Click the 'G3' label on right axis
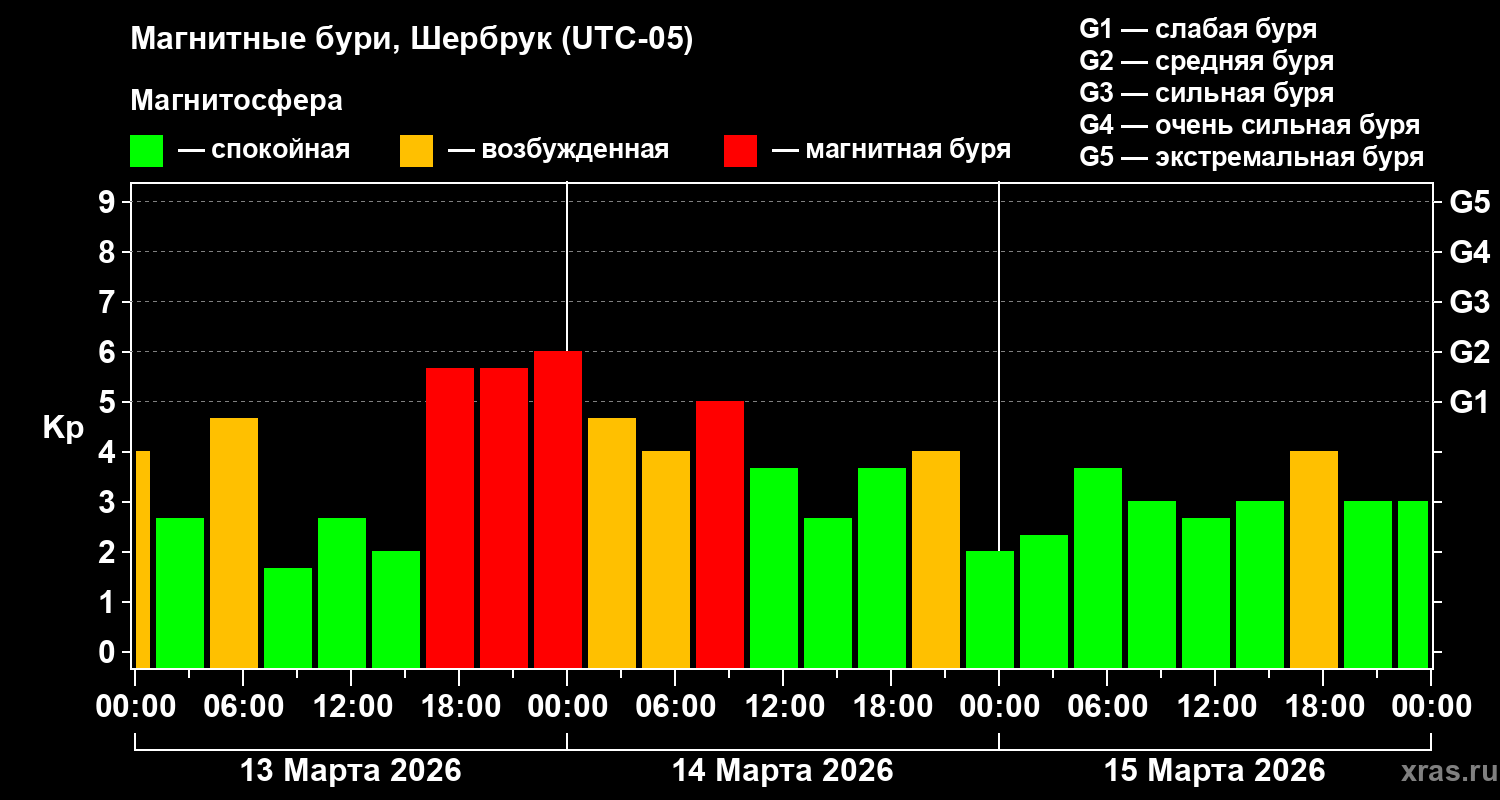 pos(1469,302)
